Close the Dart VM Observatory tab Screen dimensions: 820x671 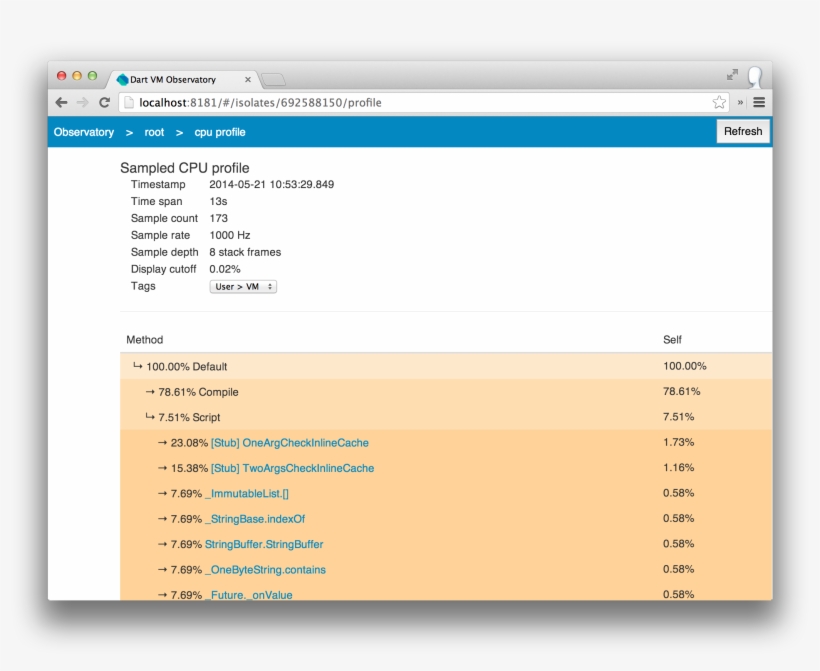248,79
